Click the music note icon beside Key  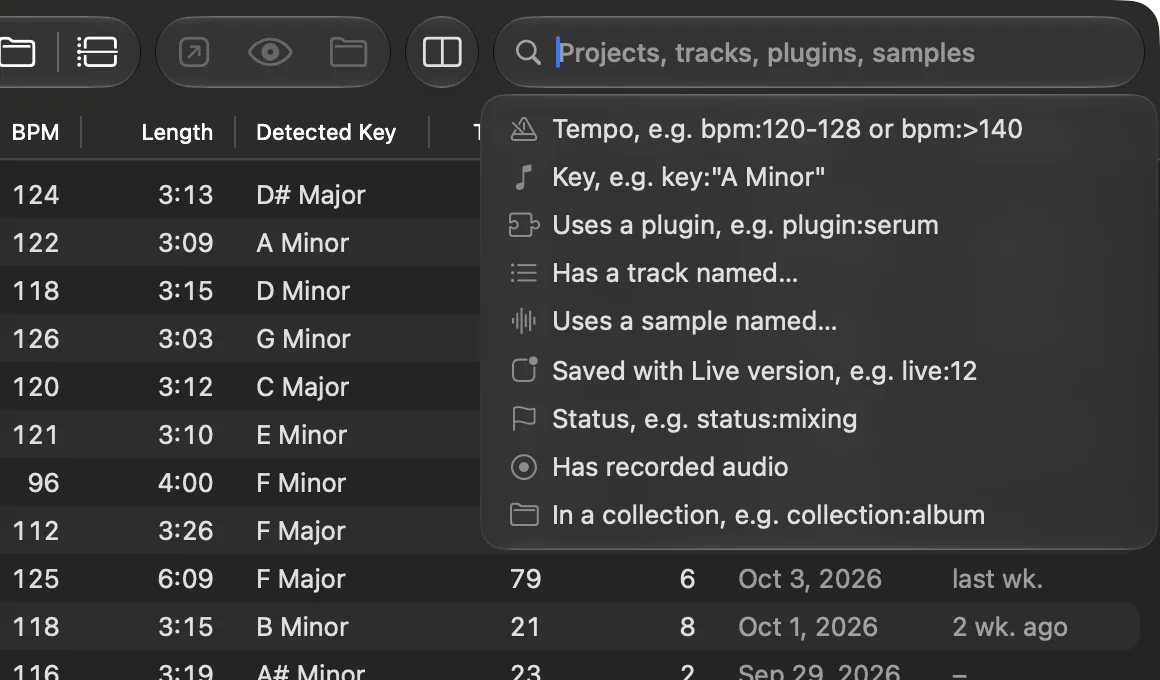pos(524,178)
